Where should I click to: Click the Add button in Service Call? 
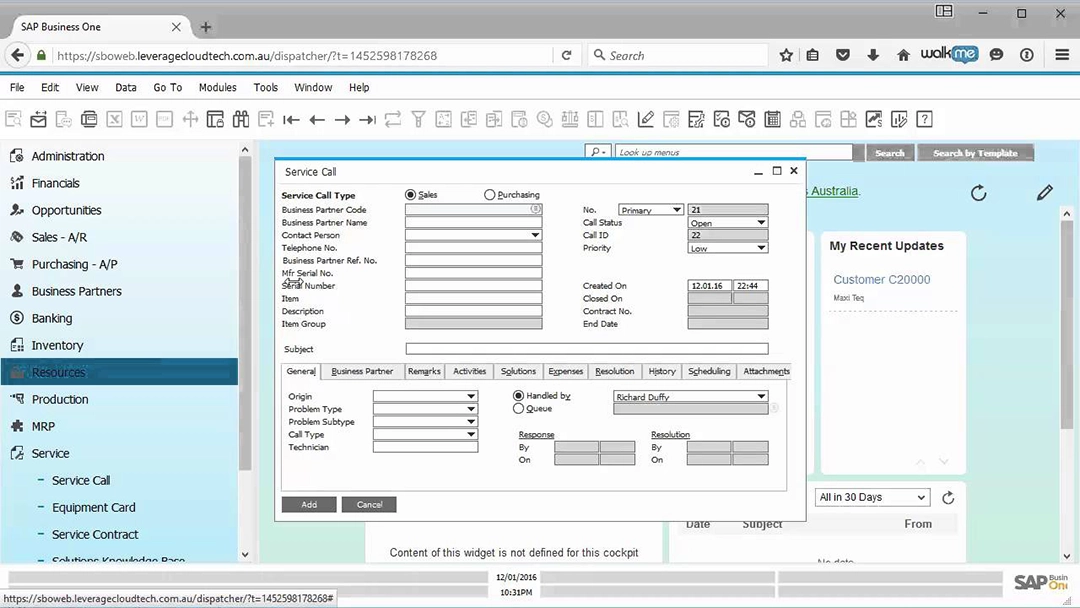309,504
